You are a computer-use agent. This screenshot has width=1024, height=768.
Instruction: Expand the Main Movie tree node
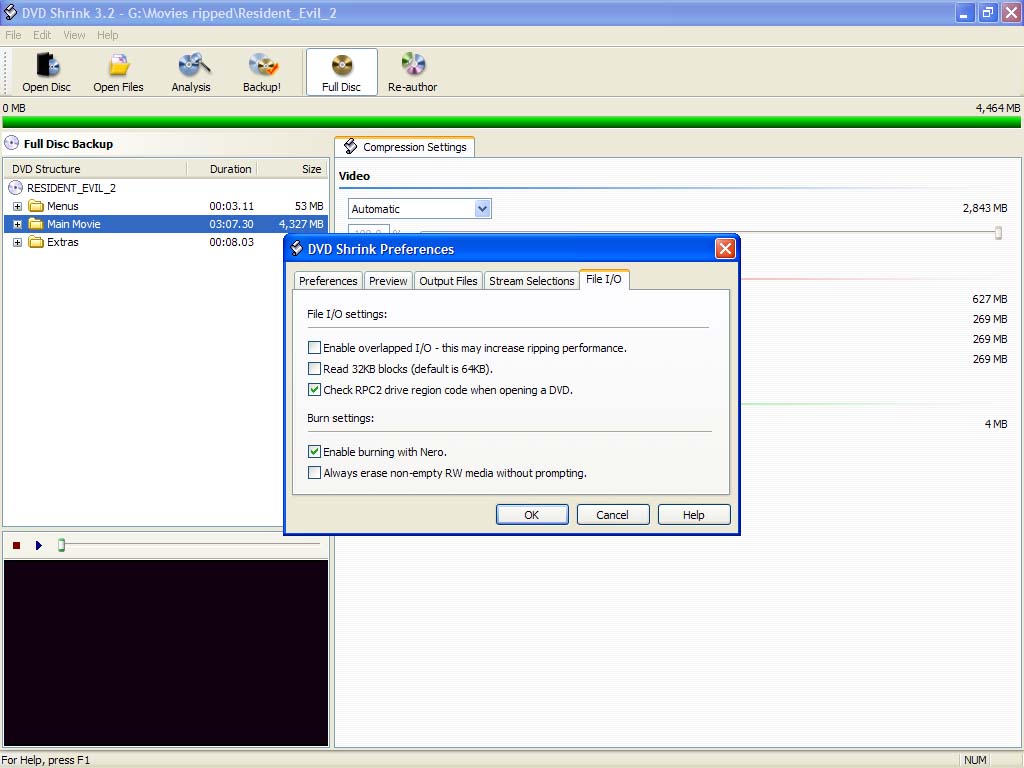[x=18, y=224]
